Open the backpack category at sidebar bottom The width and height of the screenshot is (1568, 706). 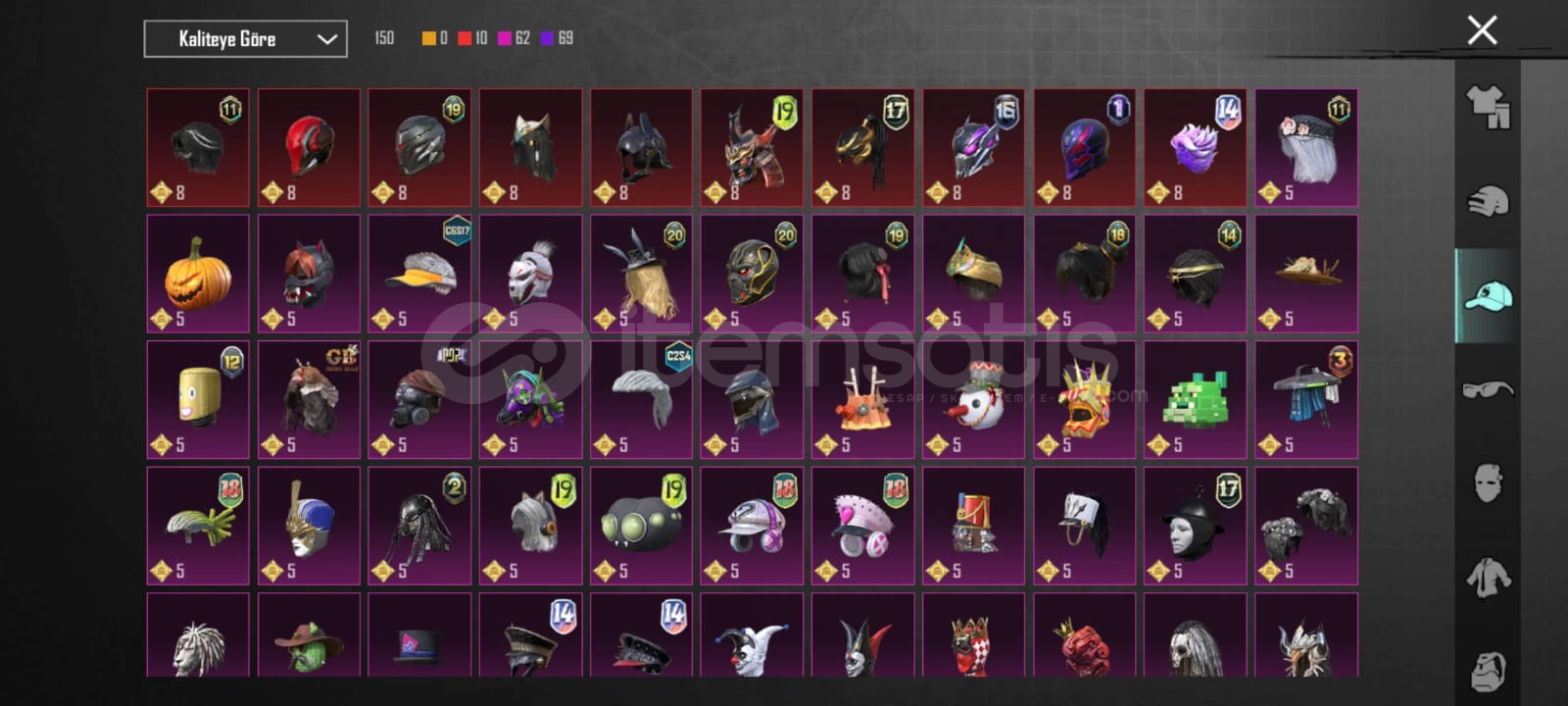1488,670
